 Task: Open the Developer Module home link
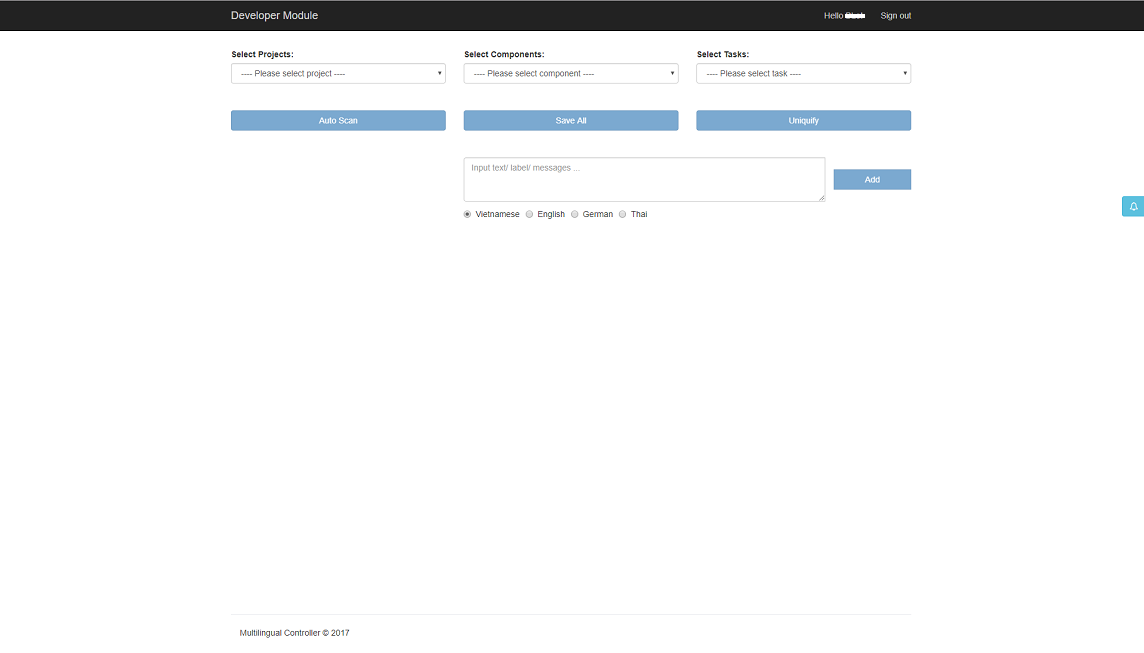tap(274, 15)
